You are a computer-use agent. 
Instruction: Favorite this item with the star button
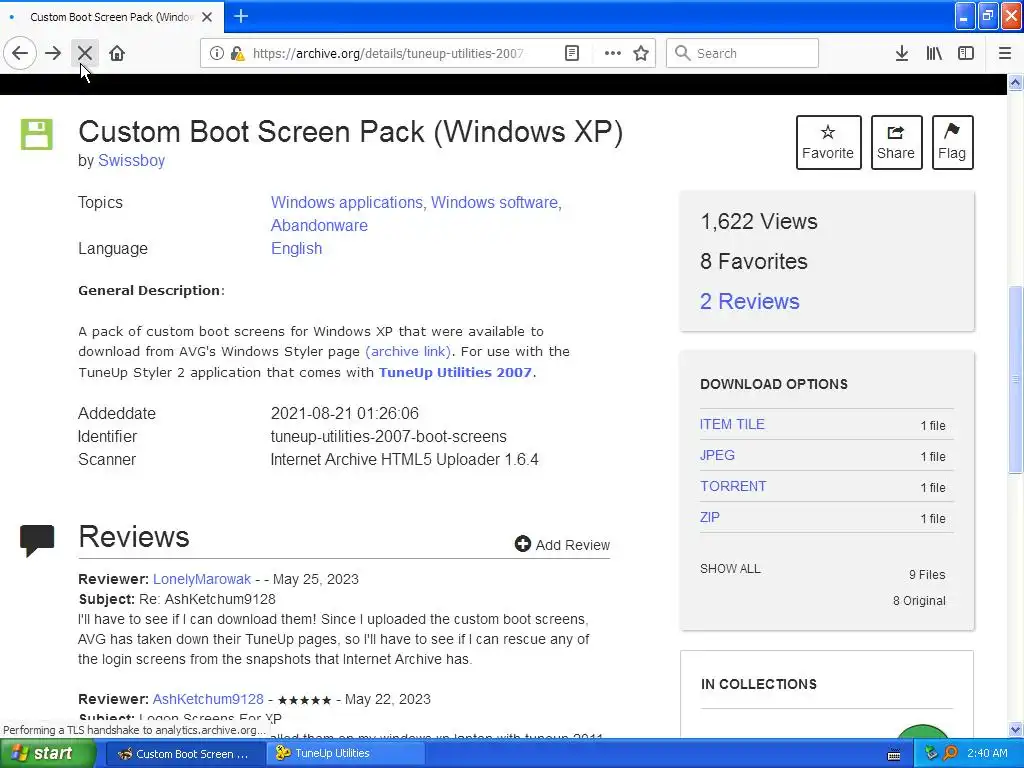point(828,142)
